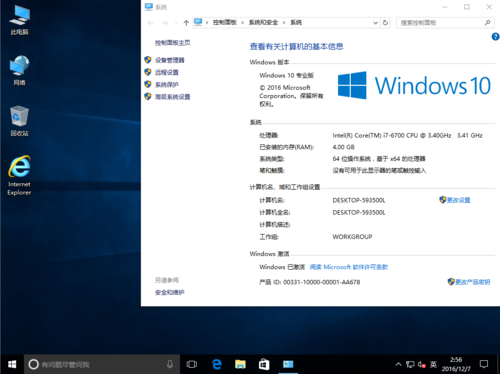
Task: Click the Cortana microphone icon
Action: 170,364
